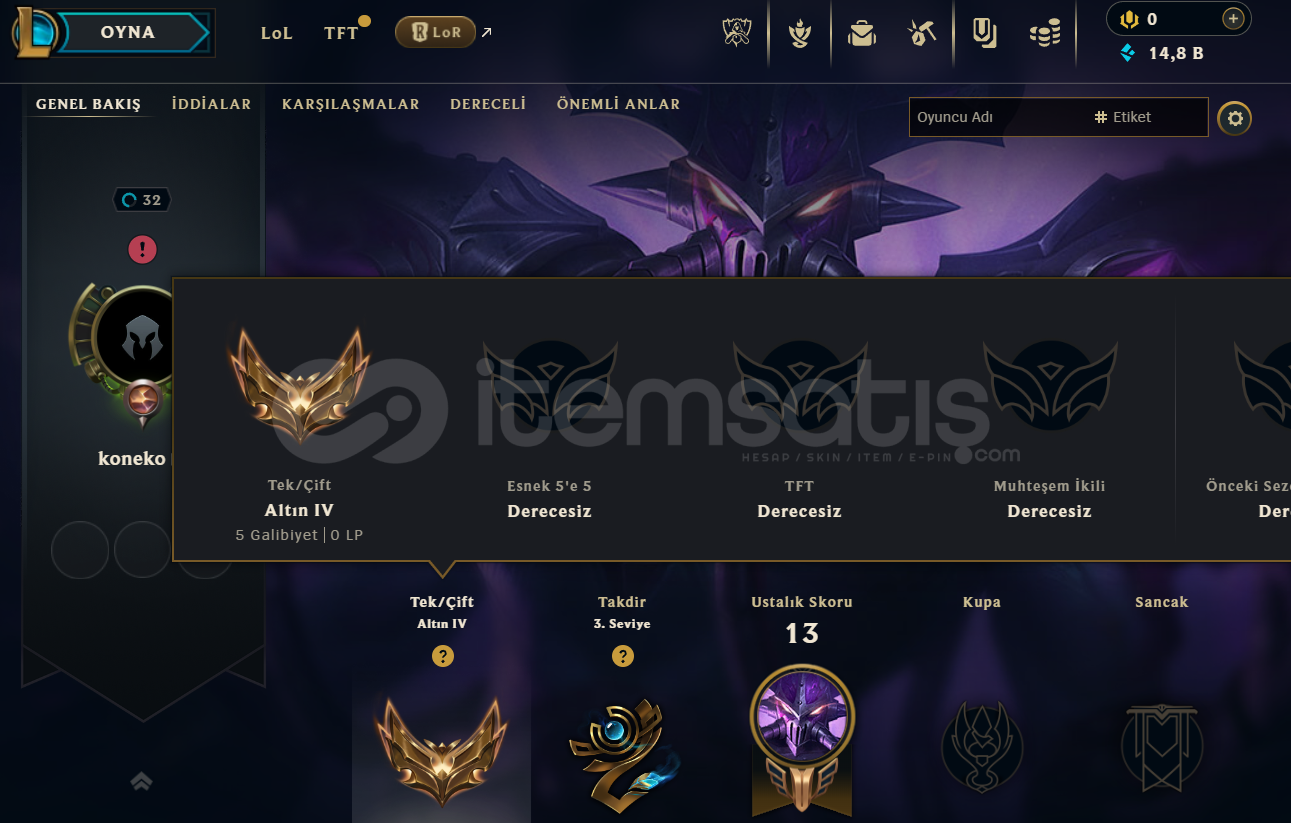Click the red exclamation alert icon

tap(142, 250)
